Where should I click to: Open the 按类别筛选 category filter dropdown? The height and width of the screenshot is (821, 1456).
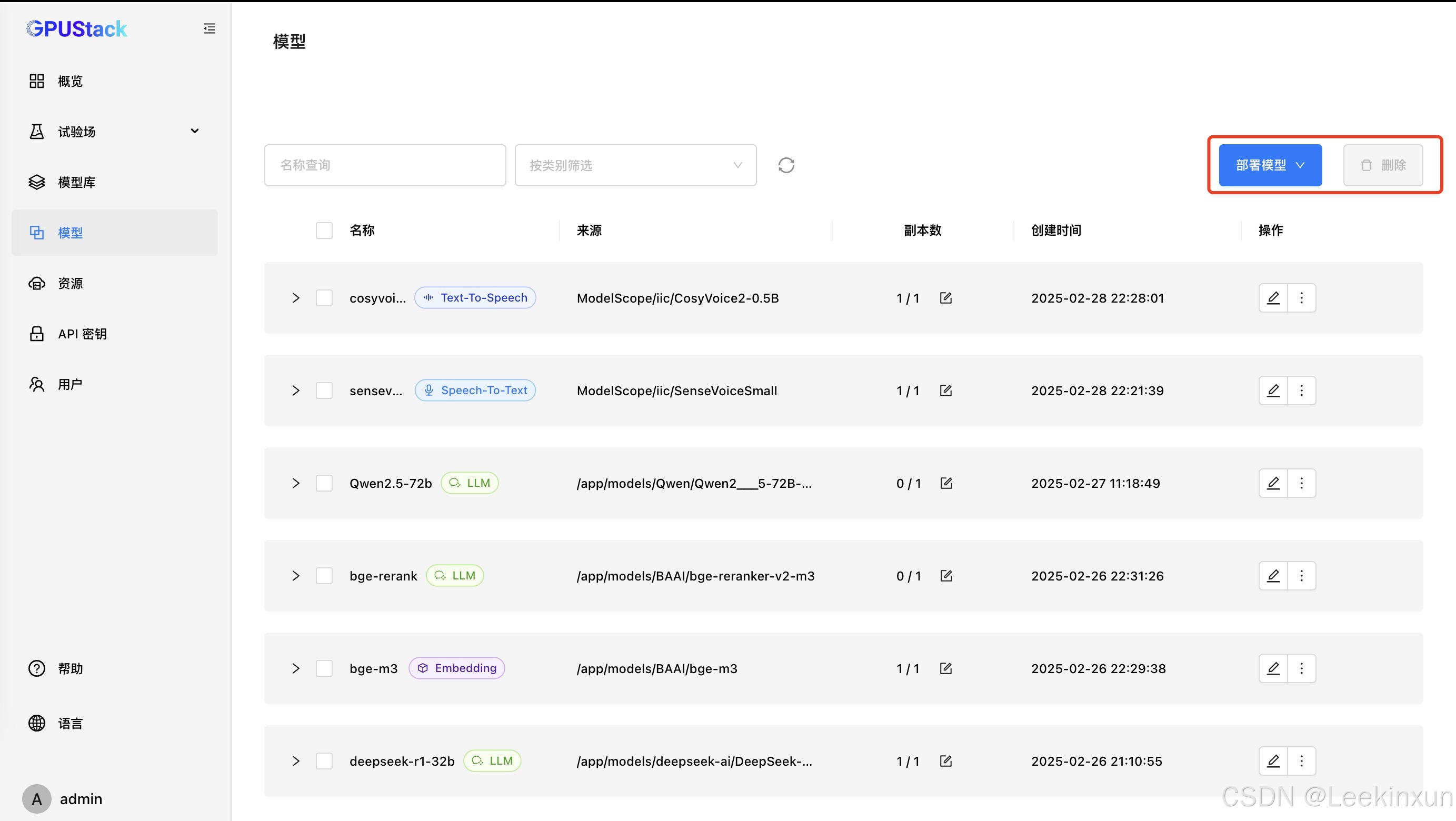[x=635, y=165]
